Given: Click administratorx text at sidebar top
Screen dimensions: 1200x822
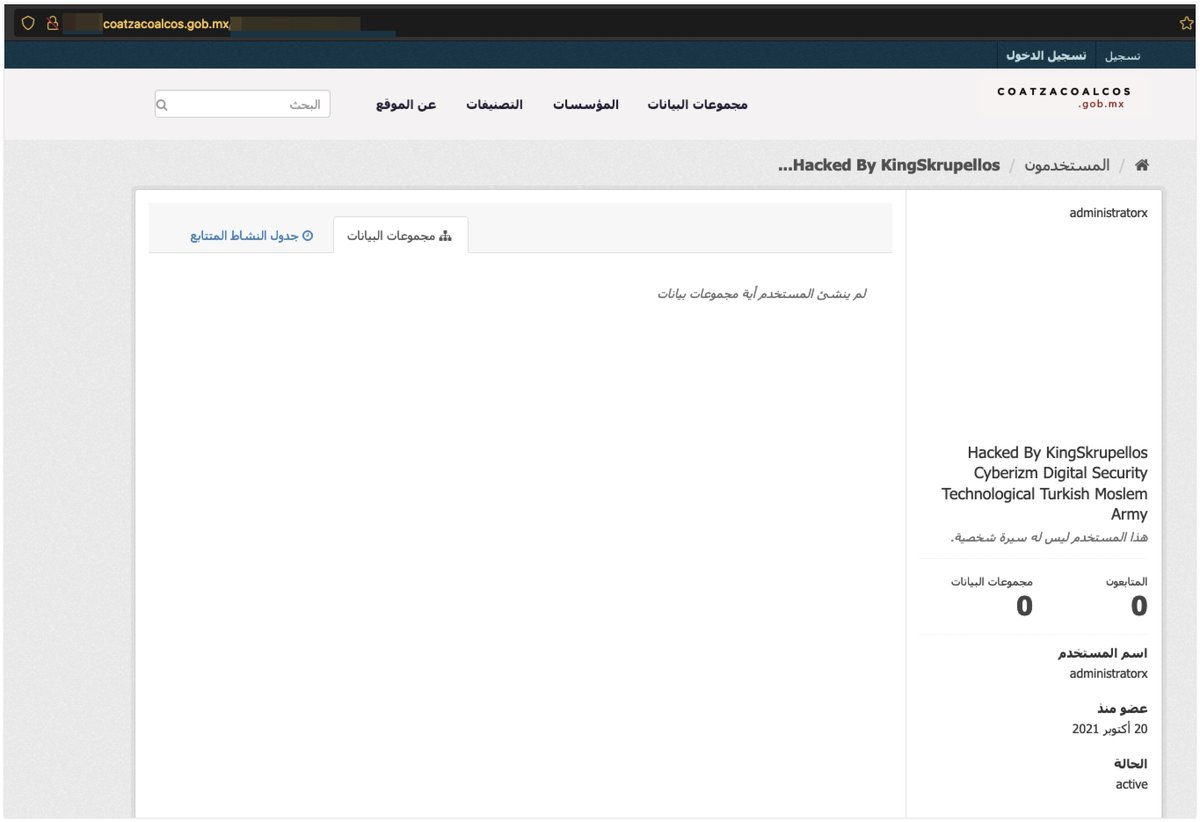Looking at the screenshot, I should click(1108, 212).
